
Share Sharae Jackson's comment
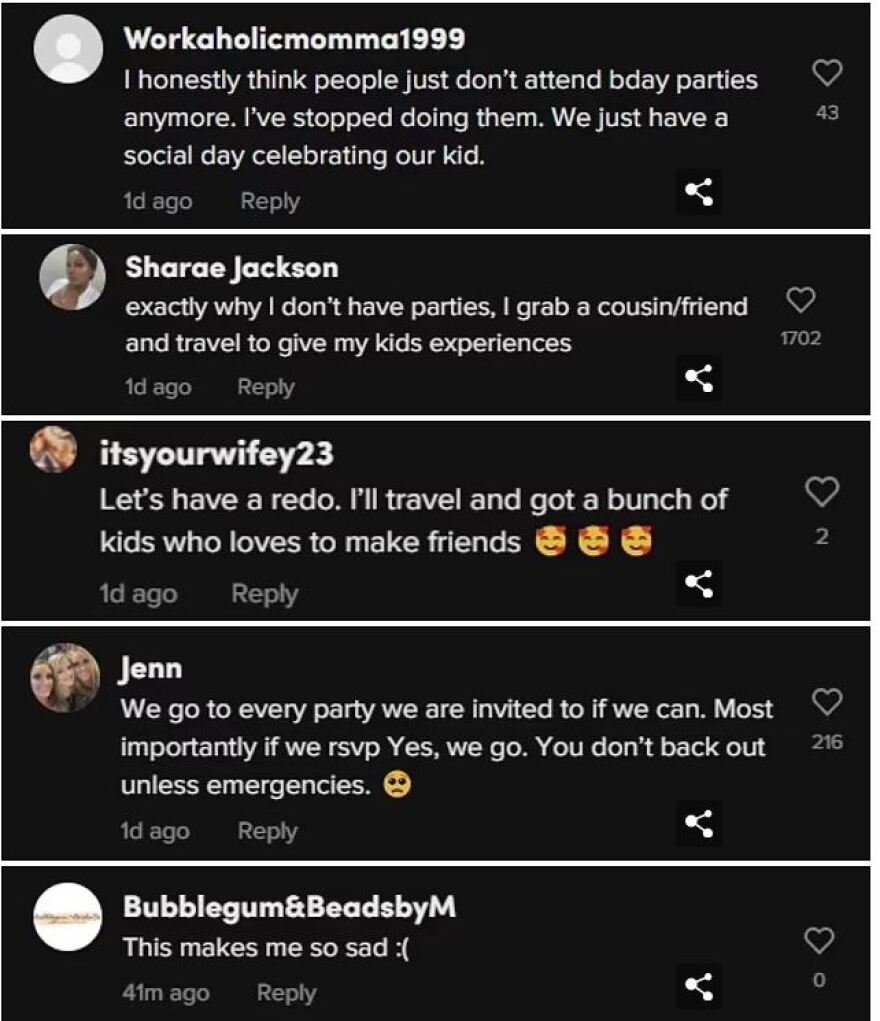[x=698, y=378]
